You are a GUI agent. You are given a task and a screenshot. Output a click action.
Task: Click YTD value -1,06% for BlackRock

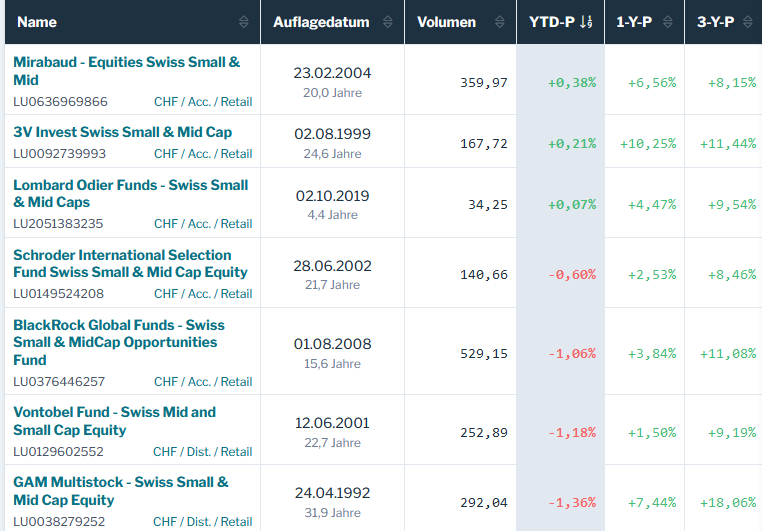pyautogui.click(x=572, y=353)
